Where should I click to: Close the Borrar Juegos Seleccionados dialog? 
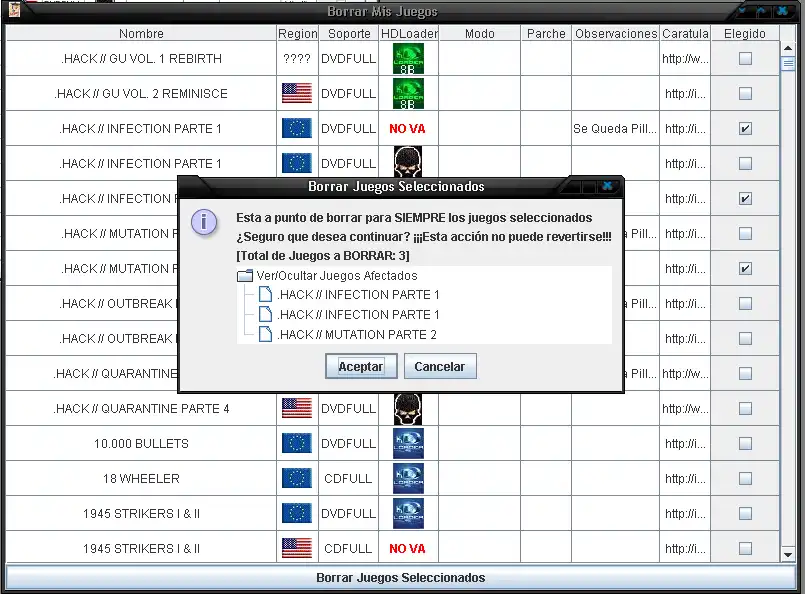click(x=607, y=185)
